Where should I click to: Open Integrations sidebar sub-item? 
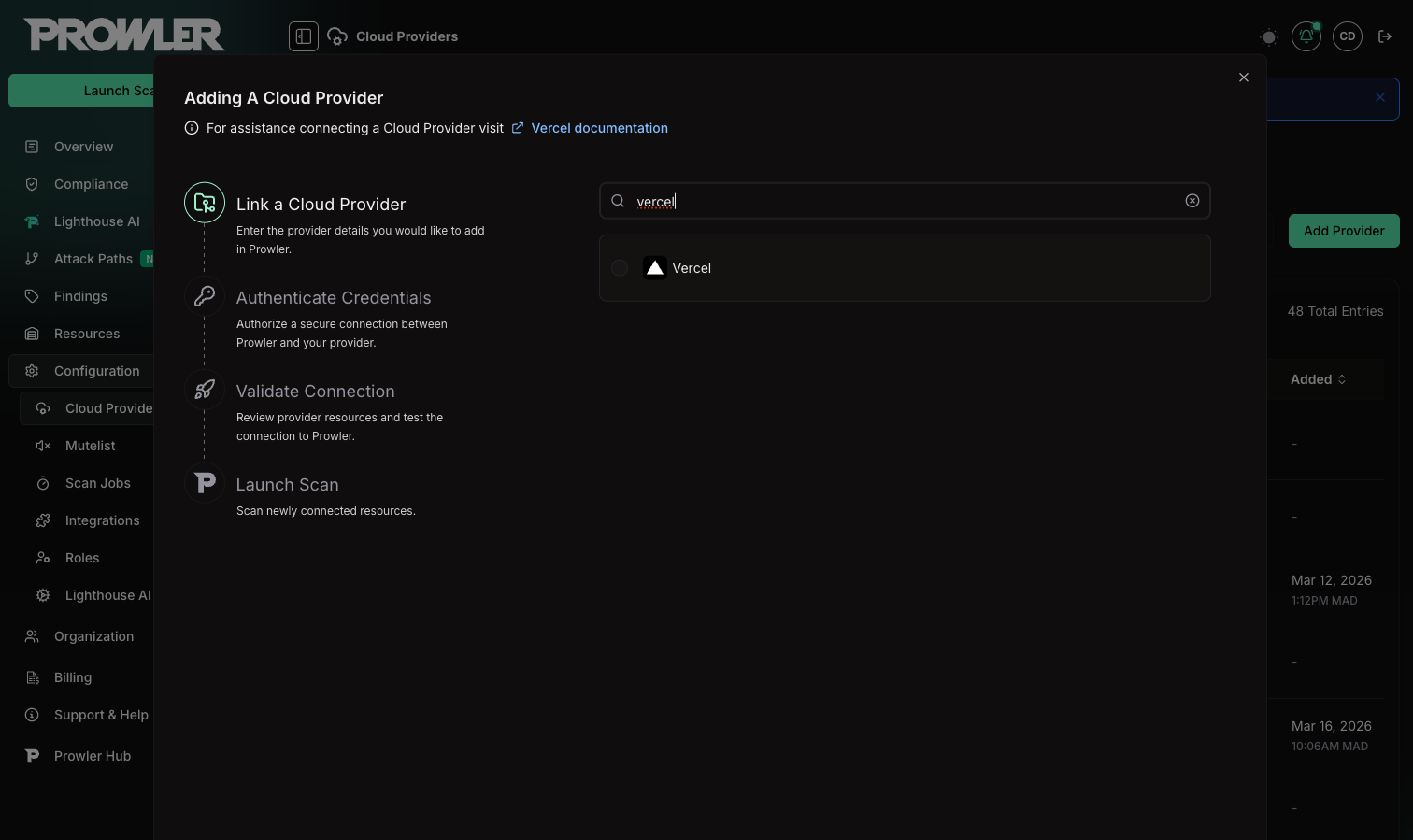(102, 520)
